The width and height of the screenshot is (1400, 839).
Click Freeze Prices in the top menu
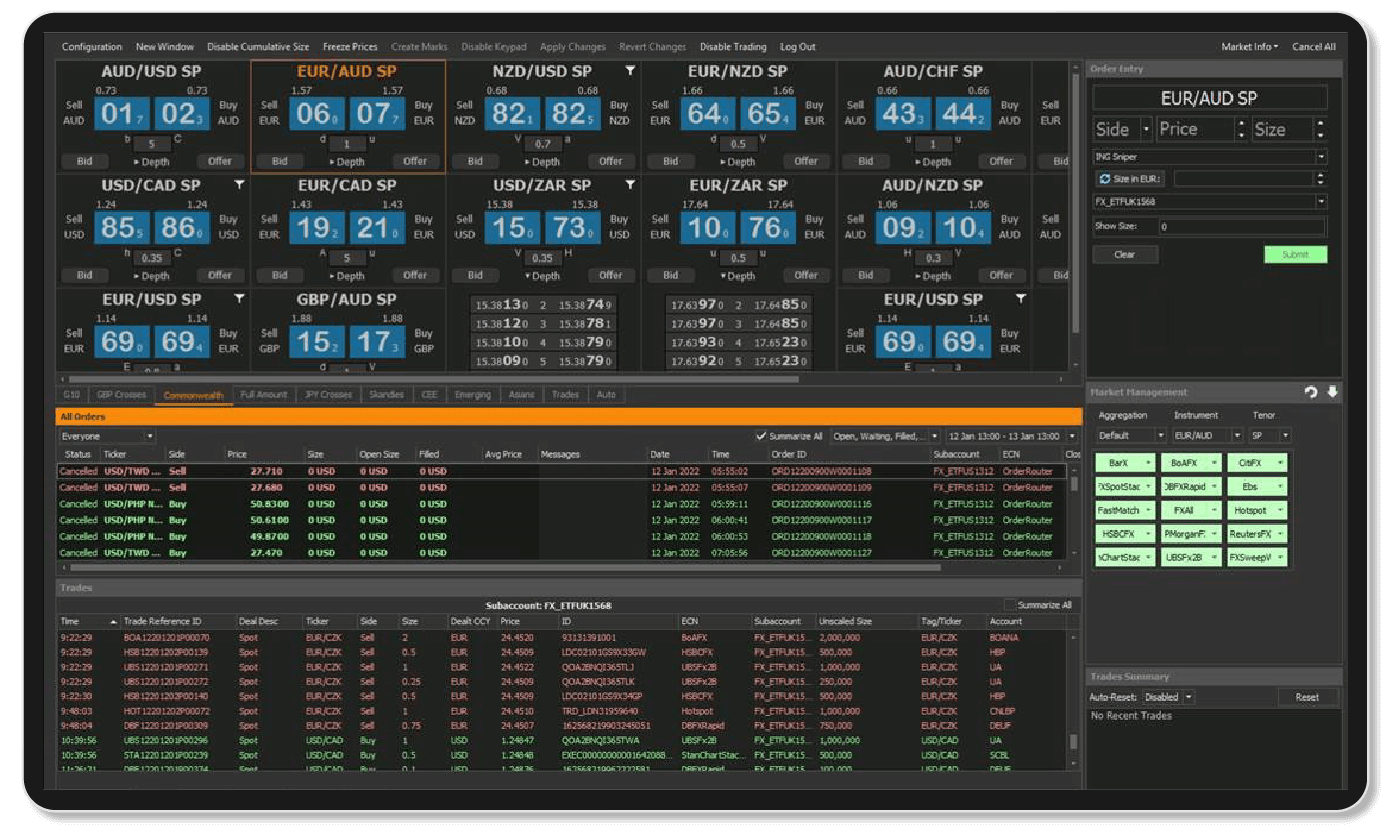click(x=350, y=47)
